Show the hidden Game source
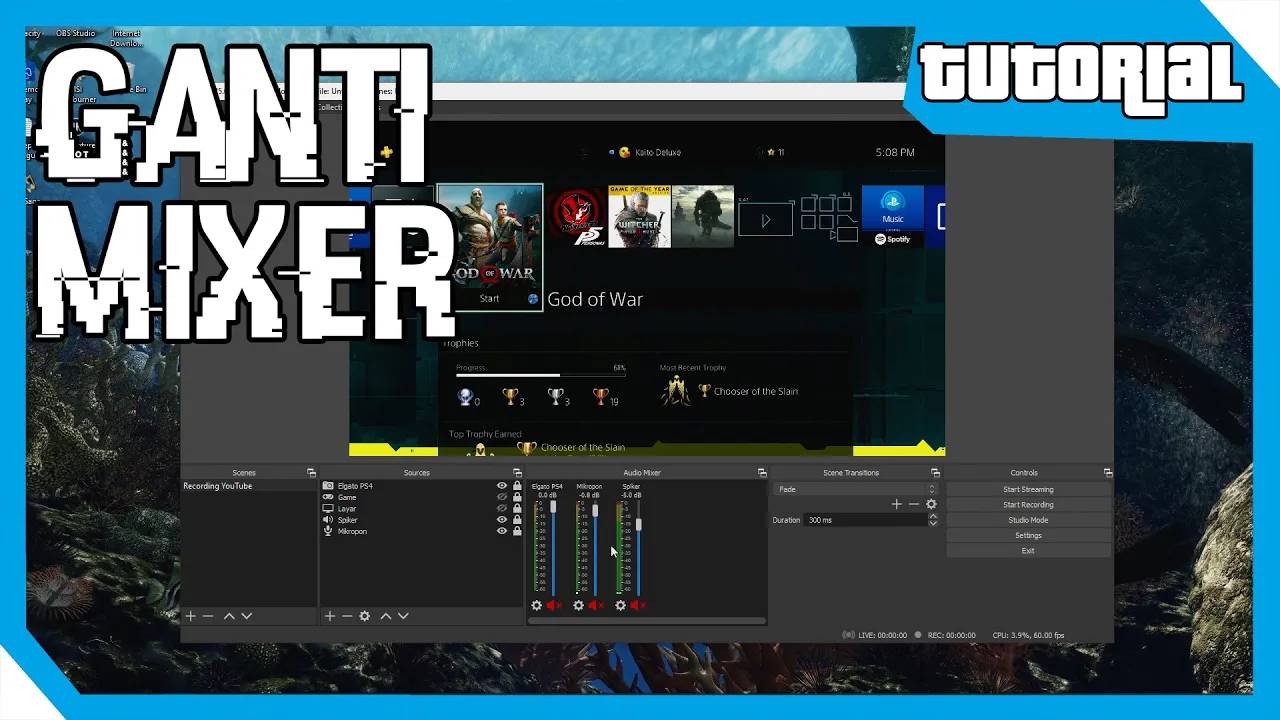 pos(502,497)
